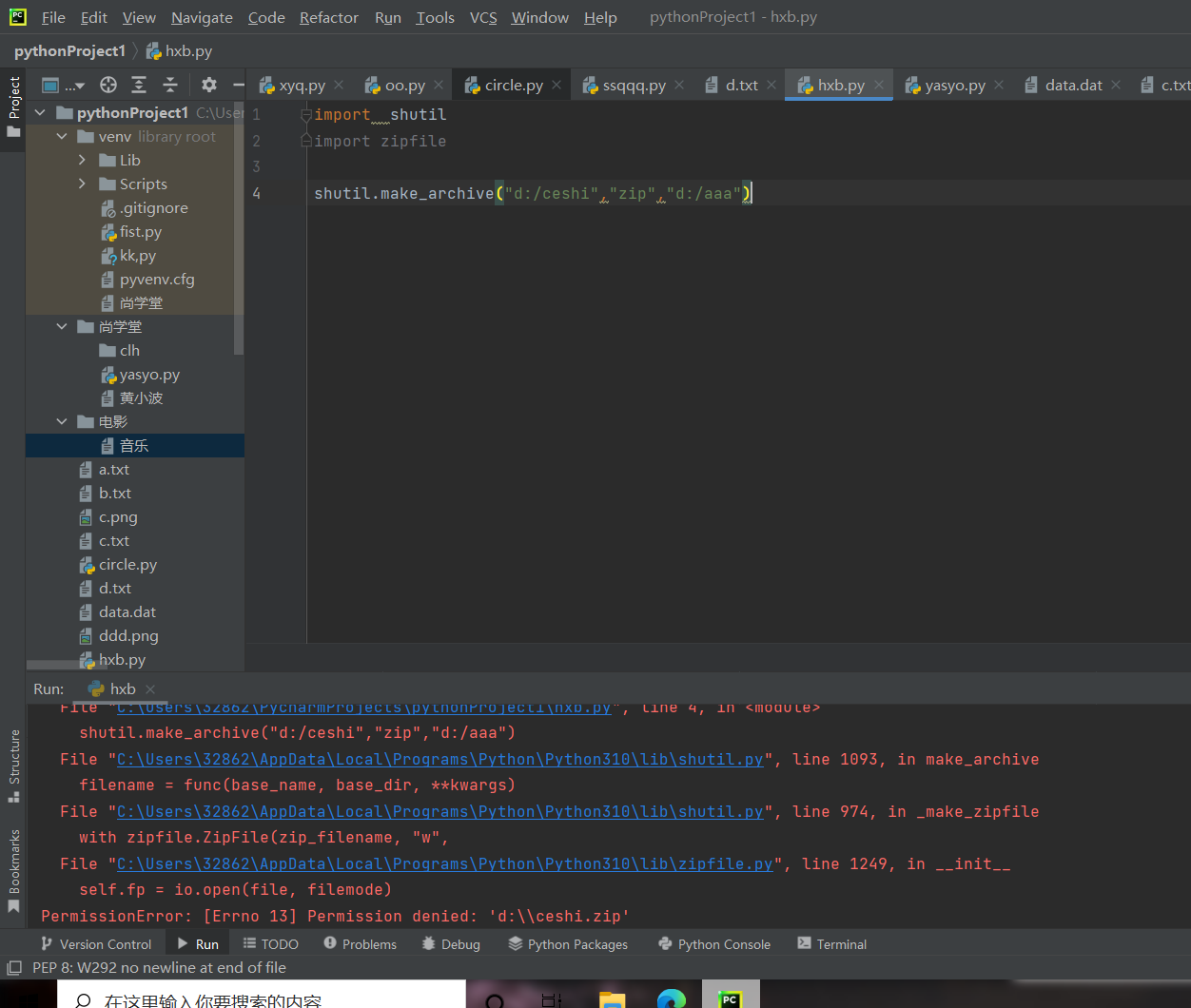This screenshot has width=1191, height=1008.
Task: Hide the Project panel with the minus icon
Action: click(x=238, y=85)
